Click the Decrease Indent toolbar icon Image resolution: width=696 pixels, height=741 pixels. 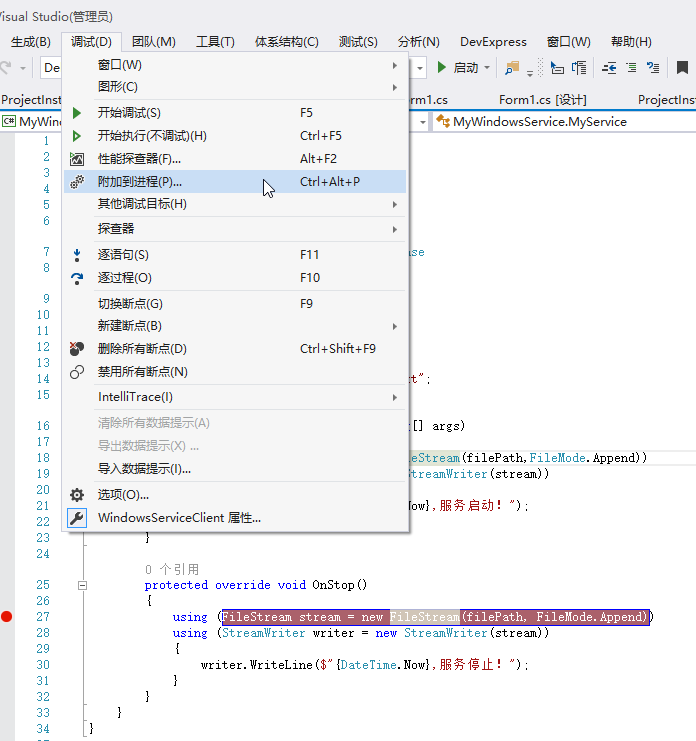609,68
